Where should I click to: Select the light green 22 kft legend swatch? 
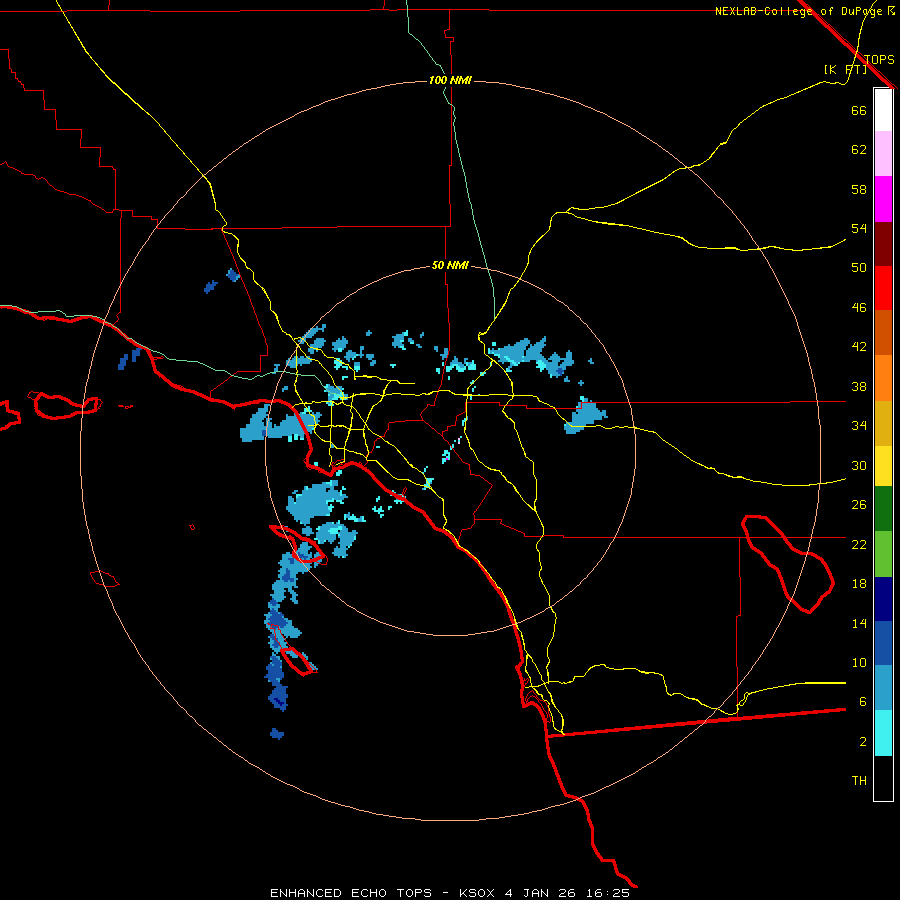(x=883, y=554)
